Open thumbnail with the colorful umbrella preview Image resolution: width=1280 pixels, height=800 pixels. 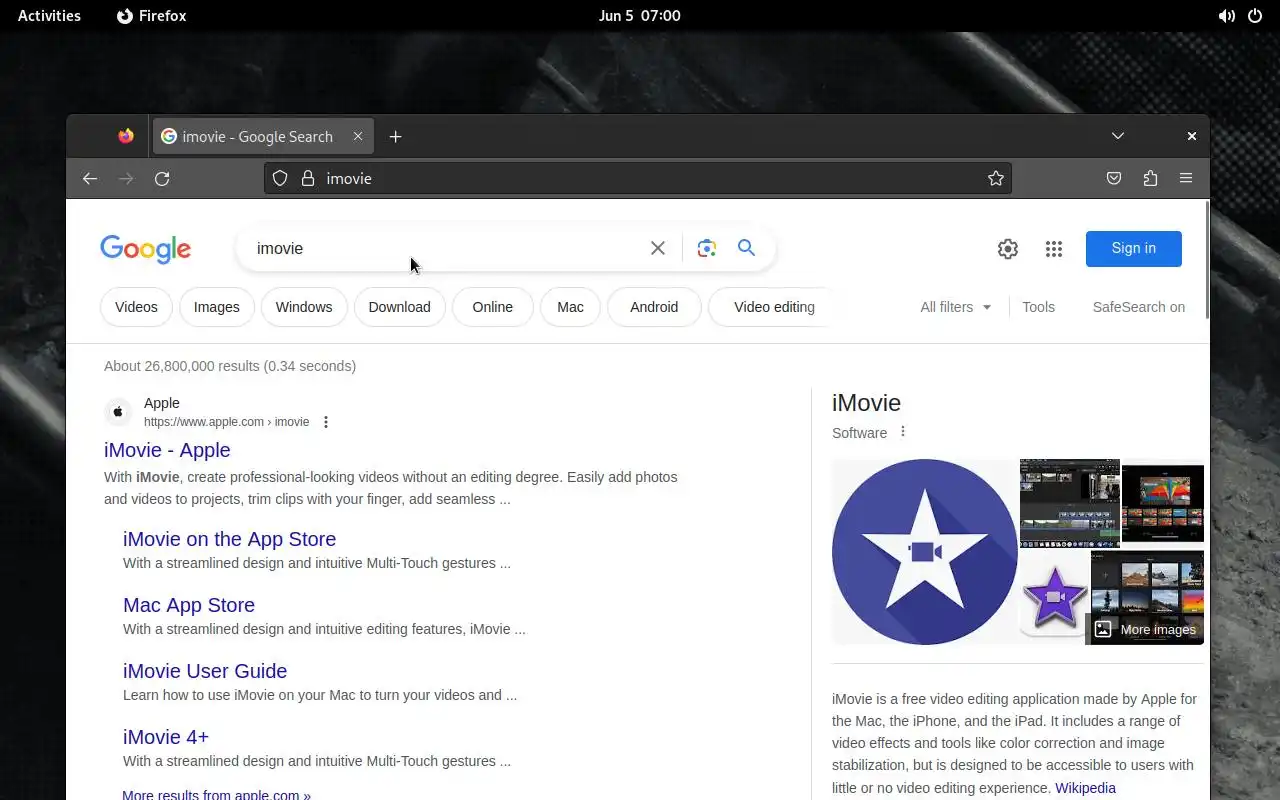click(x=1163, y=503)
